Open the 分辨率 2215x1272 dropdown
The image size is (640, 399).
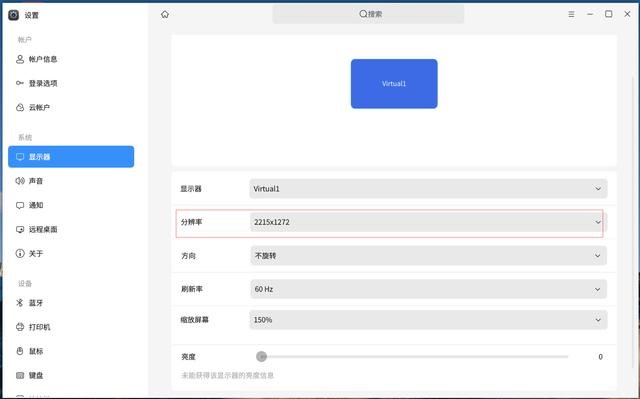coord(428,222)
